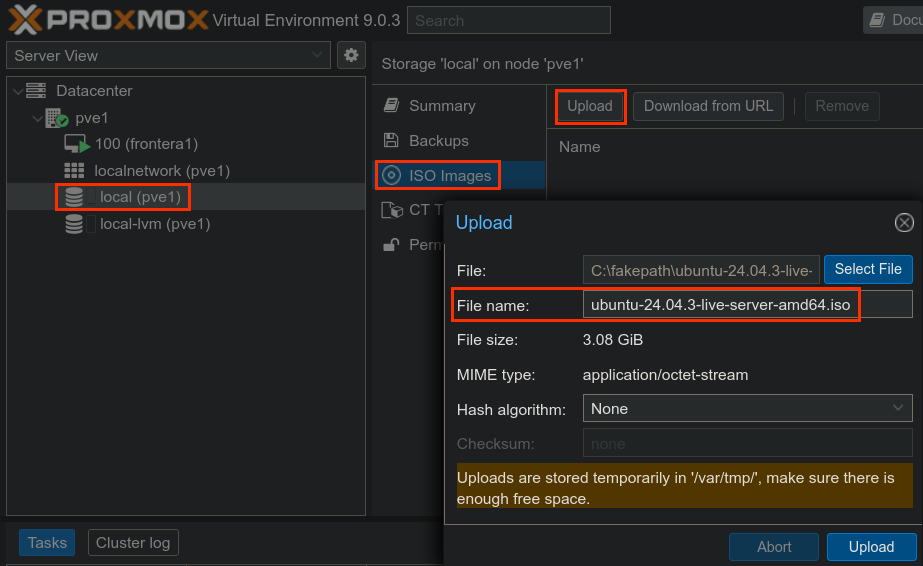The width and height of the screenshot is (923, 566).
Task: Click the Proxmox logo icon
Action: click(27, 20)
